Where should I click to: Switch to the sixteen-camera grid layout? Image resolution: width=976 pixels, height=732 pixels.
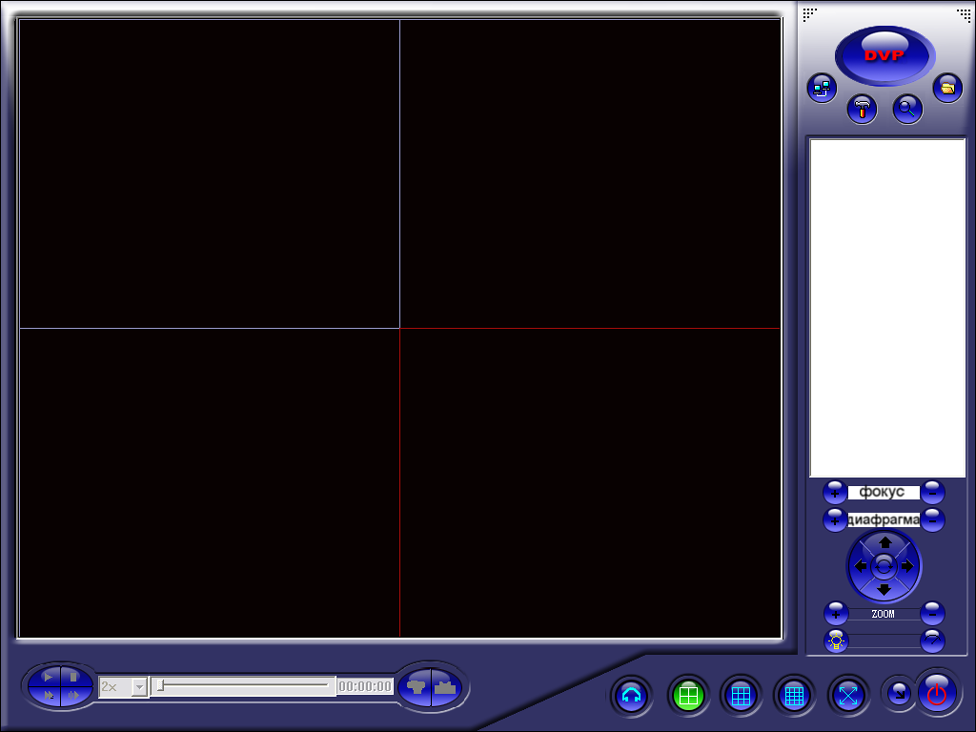point(794,695)
